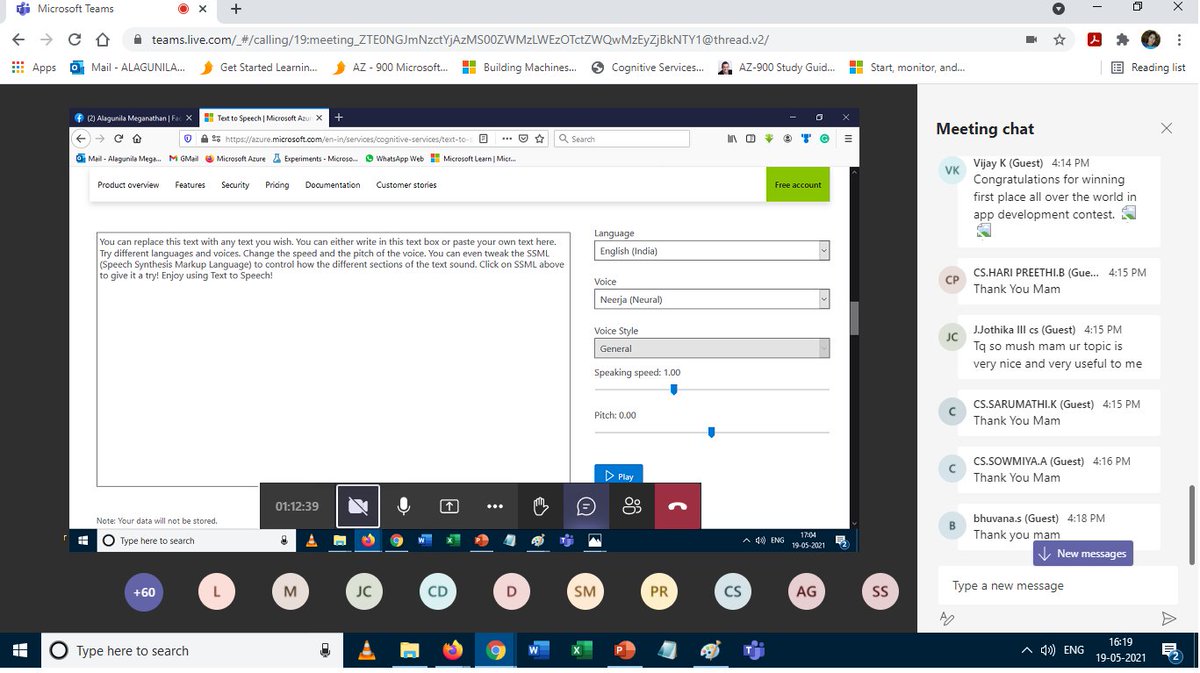Turn on the camera in Teams call bar

coord(357,506)
